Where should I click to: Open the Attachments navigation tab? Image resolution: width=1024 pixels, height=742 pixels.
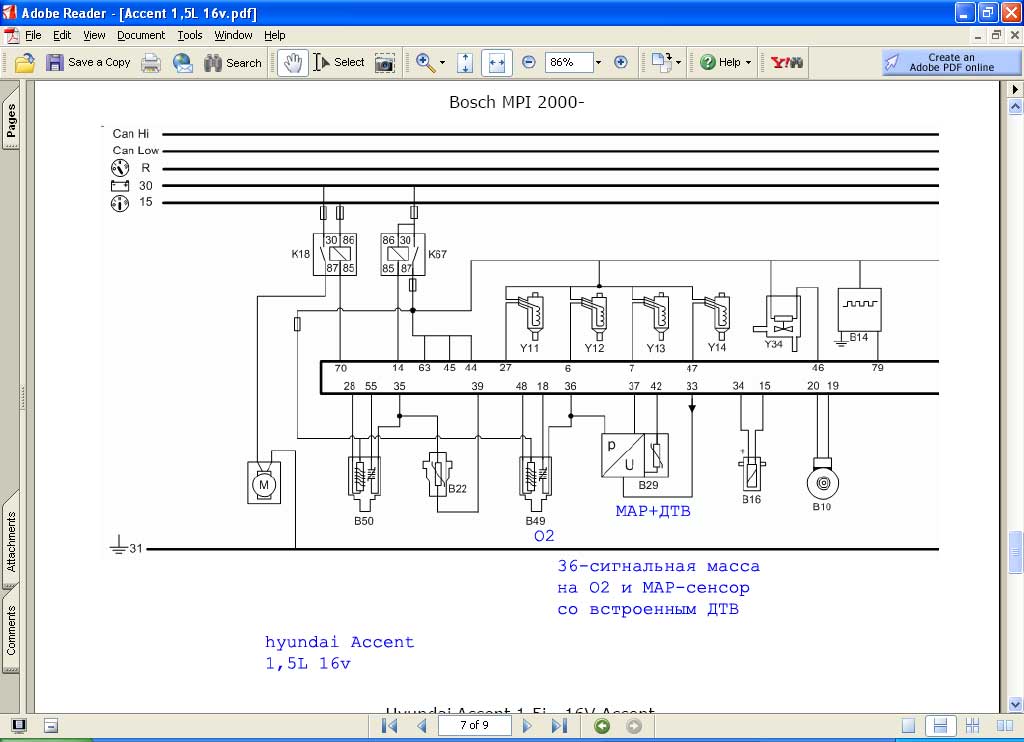(x=11, y=541)
